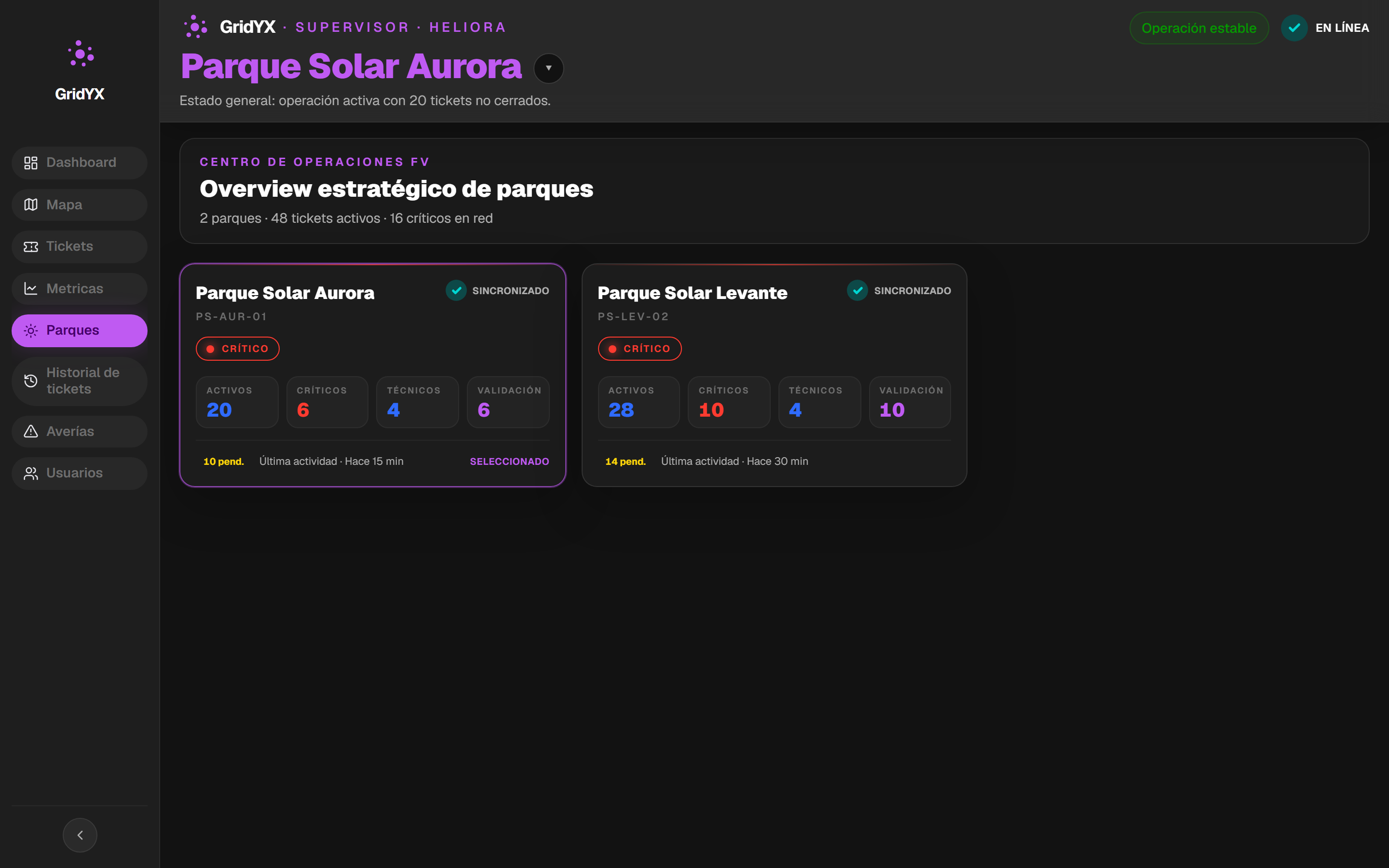1389x868 pixels.
Task: Open the park selector dropdown arrow
Action: [x=549, y=68]
